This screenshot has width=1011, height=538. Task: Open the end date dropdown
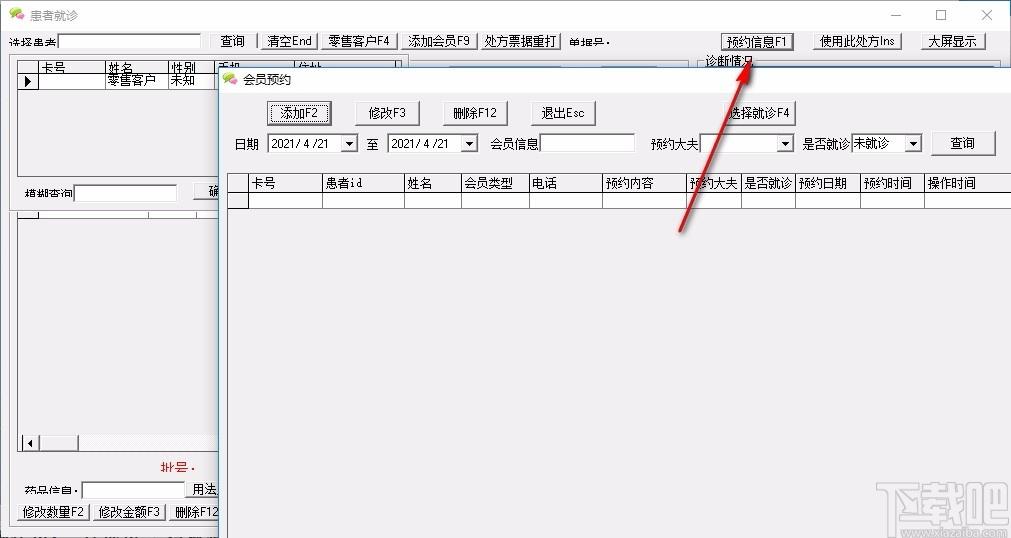pos(469,144)
